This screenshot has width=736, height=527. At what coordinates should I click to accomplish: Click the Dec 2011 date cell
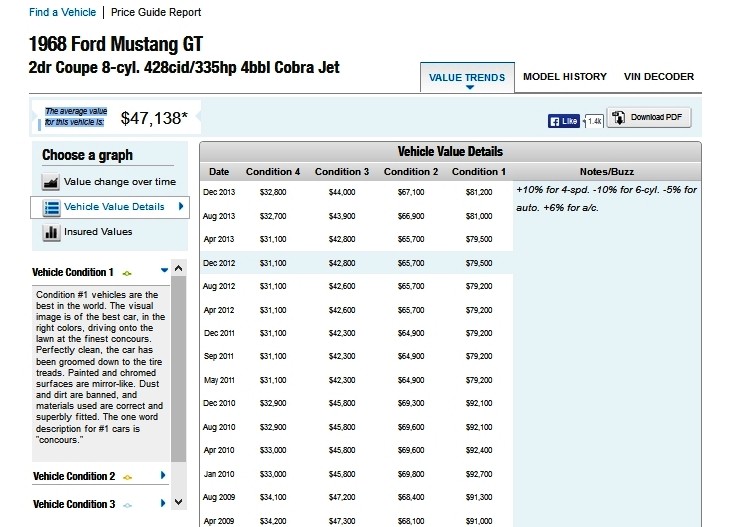(219, 333)
